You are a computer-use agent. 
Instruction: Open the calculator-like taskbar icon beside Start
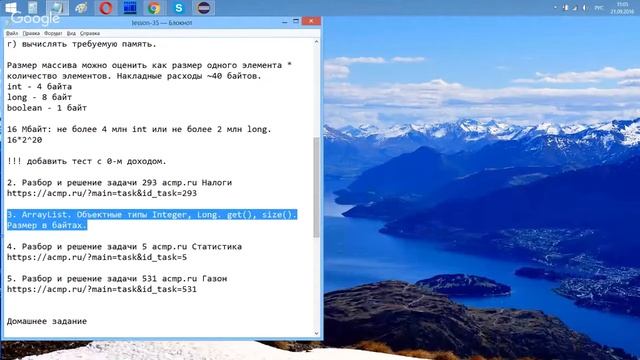[33, 8]
